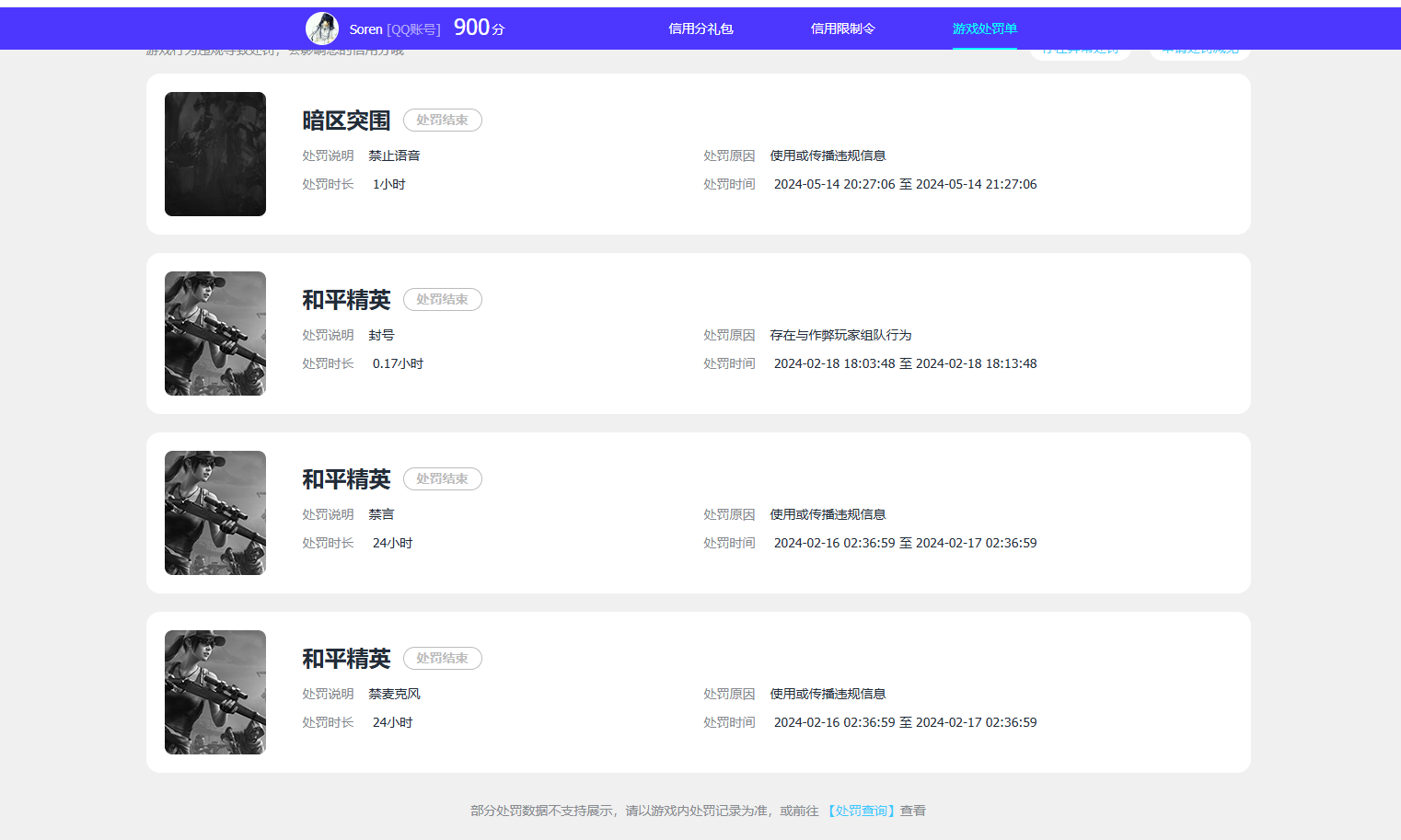Switch to the 信用限制令 tab

click(x=842, y=29)
